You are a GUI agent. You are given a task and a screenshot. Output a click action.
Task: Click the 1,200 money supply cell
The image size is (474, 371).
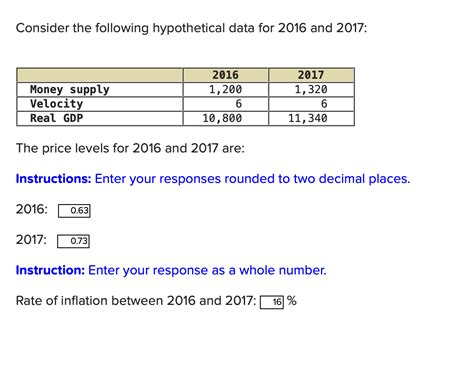(x=225, y=89)
